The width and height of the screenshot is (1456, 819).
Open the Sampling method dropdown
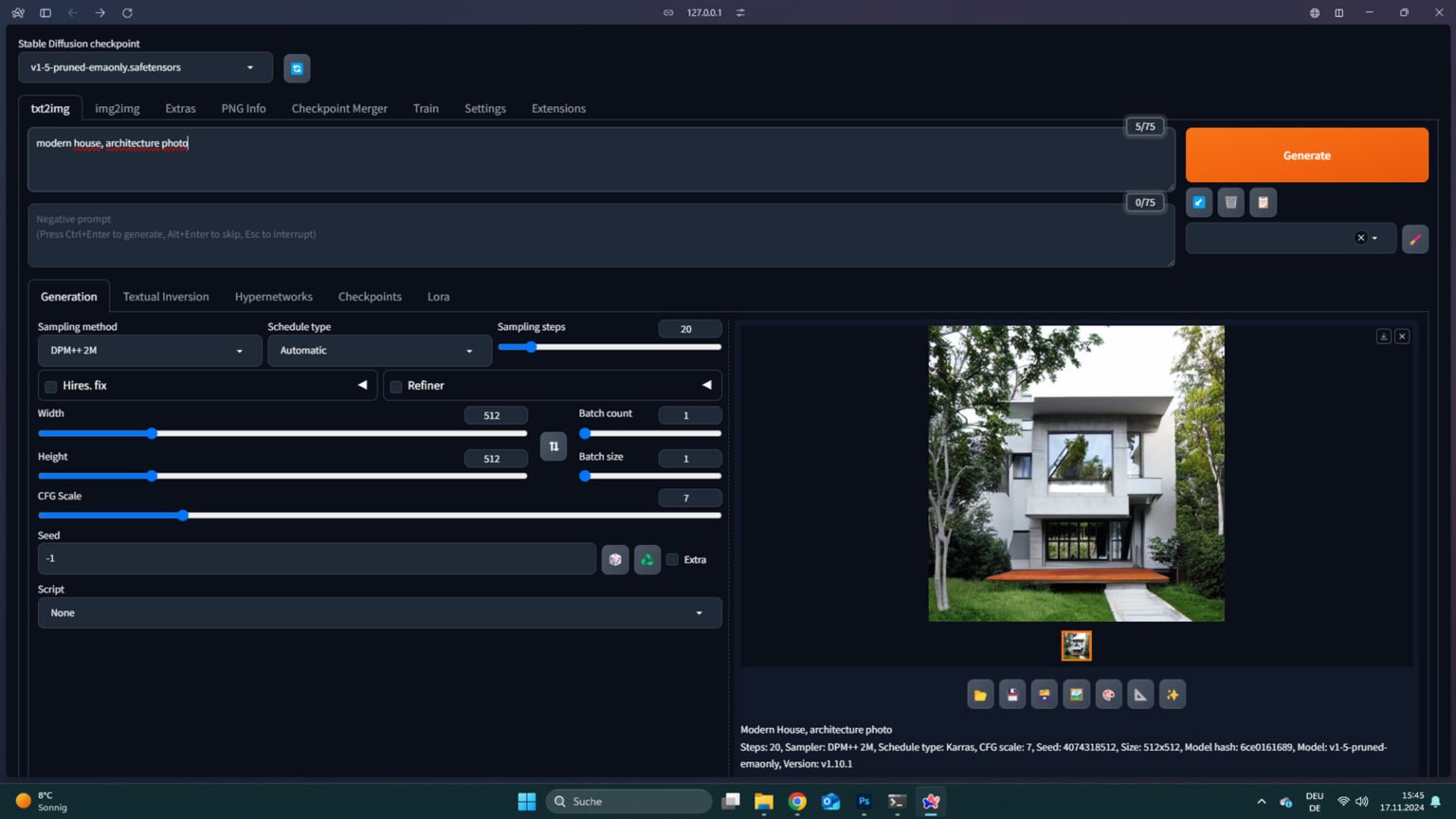(149, 351)
